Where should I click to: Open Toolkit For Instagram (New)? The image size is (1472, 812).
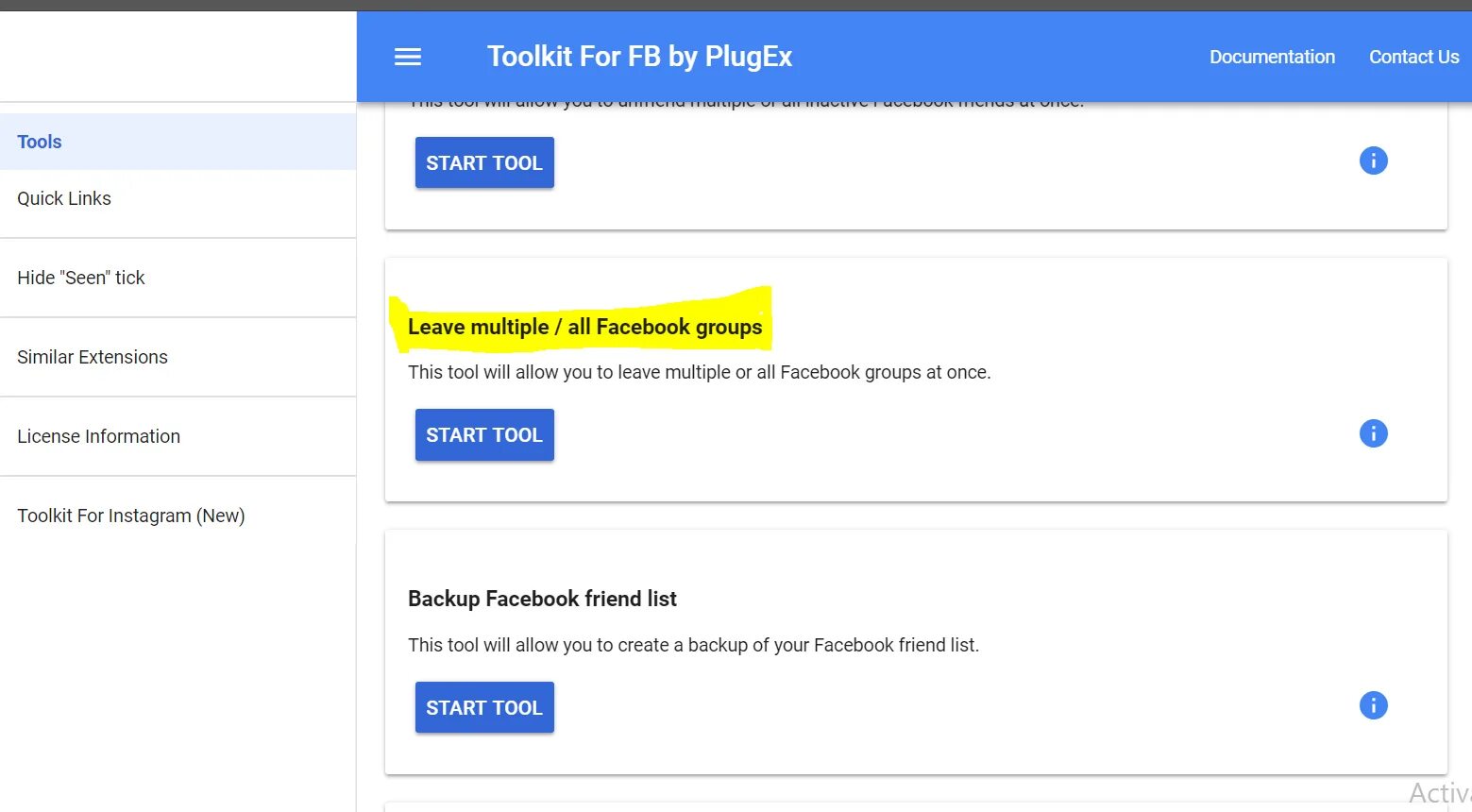click(x=131, y=516)
